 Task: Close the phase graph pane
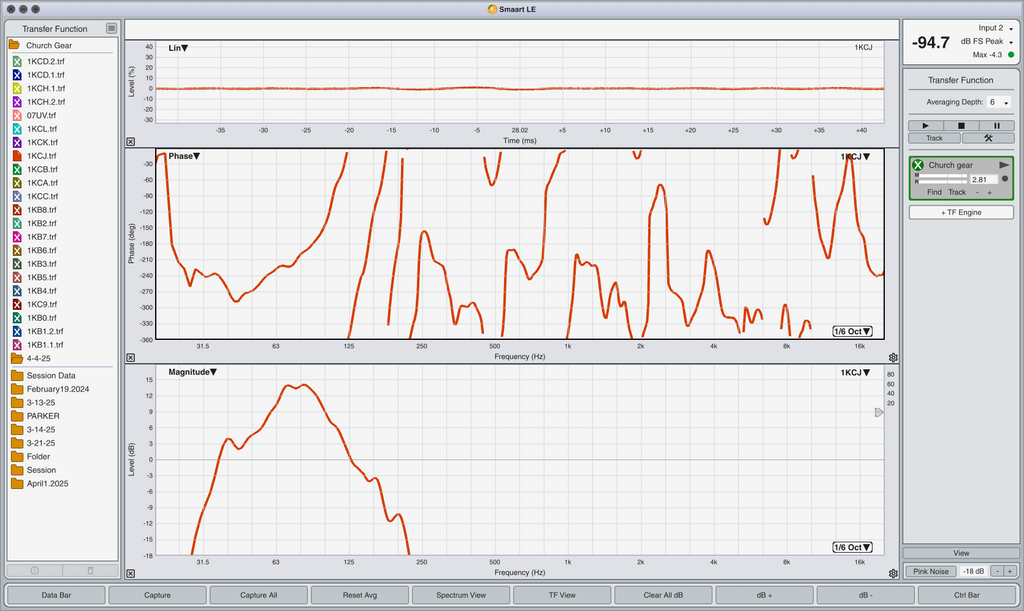[130, 357]
